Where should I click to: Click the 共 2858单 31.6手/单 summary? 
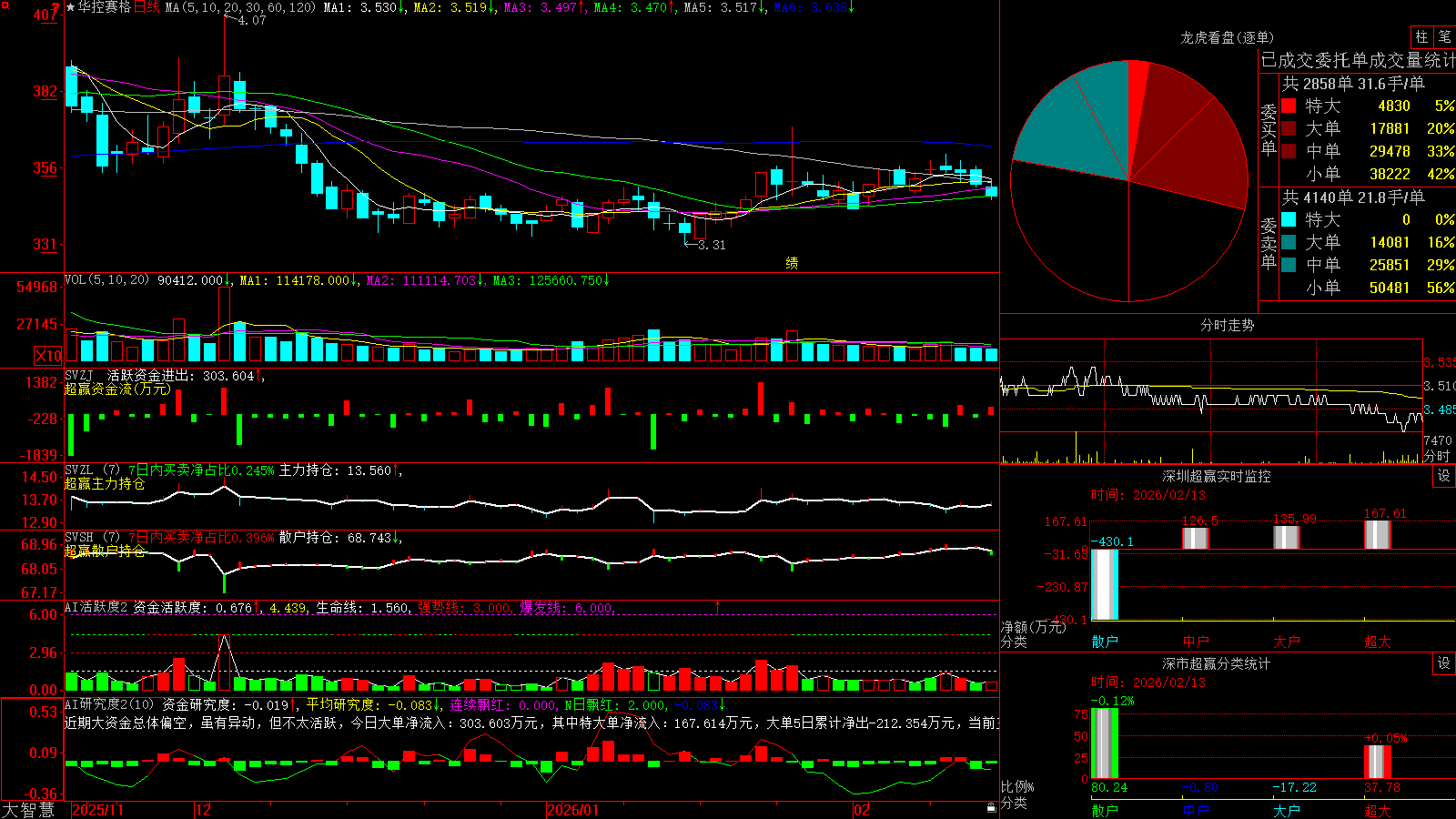coord(1354,84)
